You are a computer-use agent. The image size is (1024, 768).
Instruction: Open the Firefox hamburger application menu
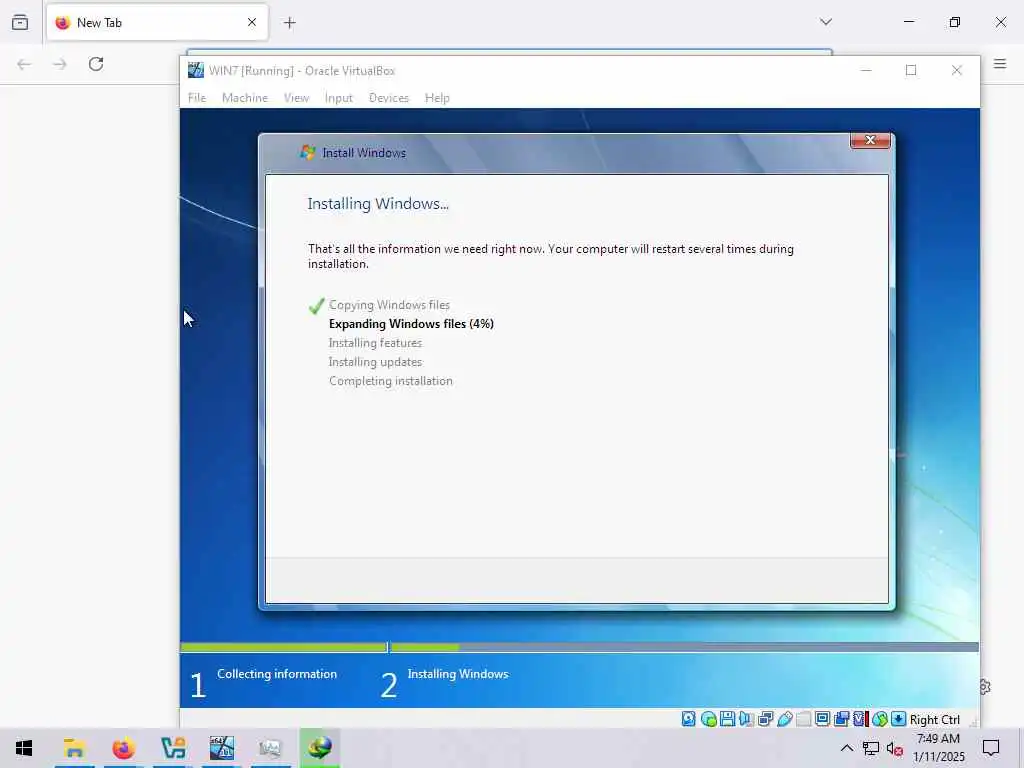pyautogui.click(x=1000, y=64)
